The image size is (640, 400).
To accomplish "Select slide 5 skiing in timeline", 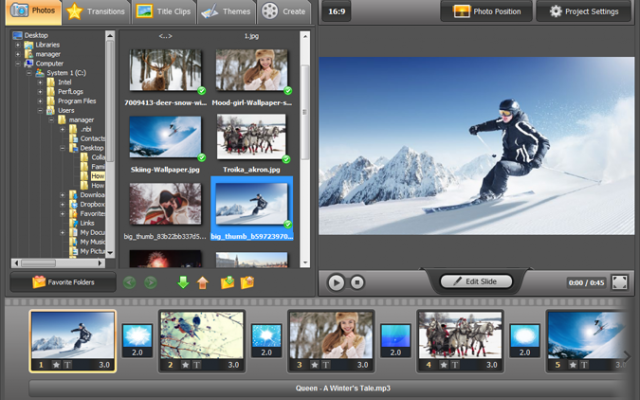I will pos(586,341).
